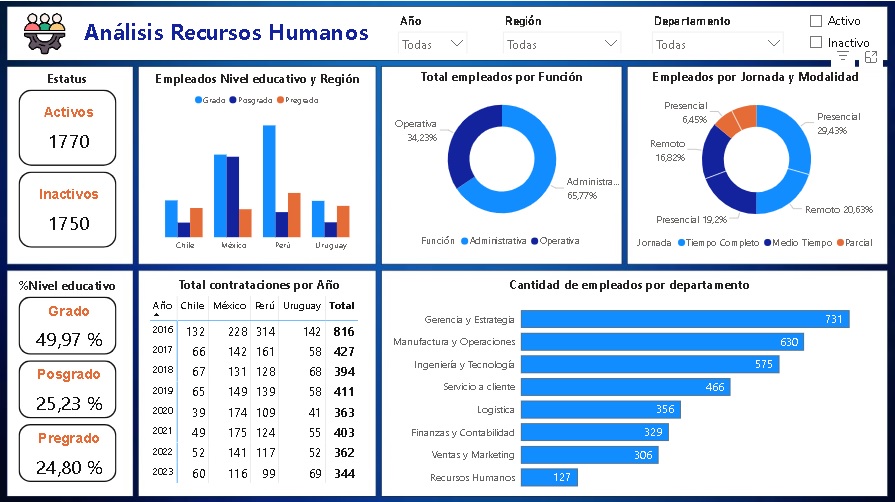Click the Posgrado legend marker

point(232,100)
